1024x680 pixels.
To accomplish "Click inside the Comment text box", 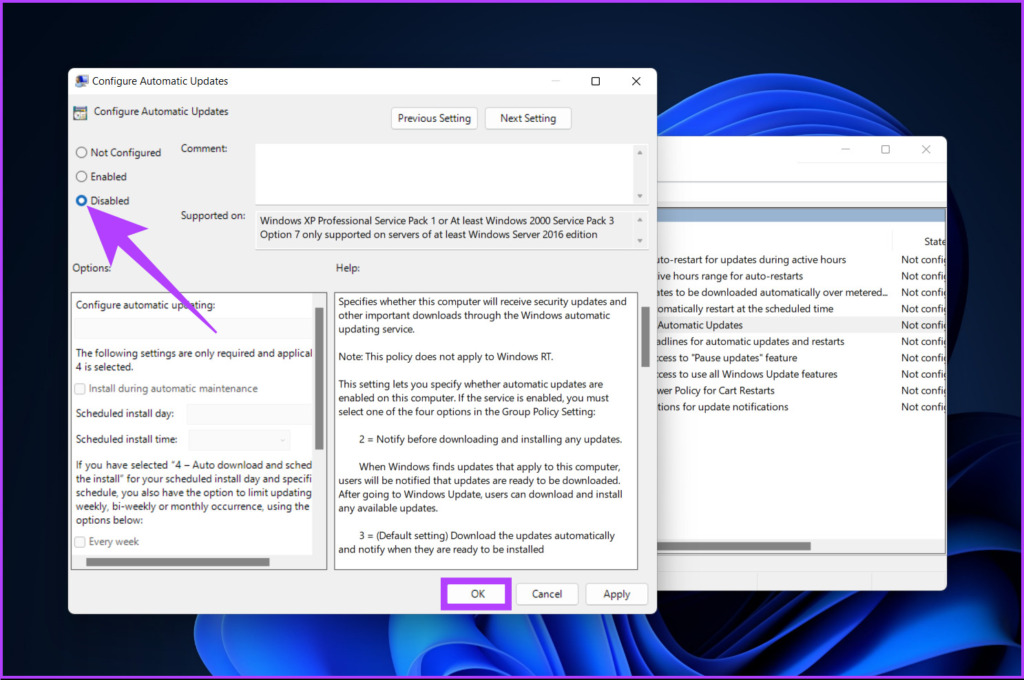I will coord(445,174).
